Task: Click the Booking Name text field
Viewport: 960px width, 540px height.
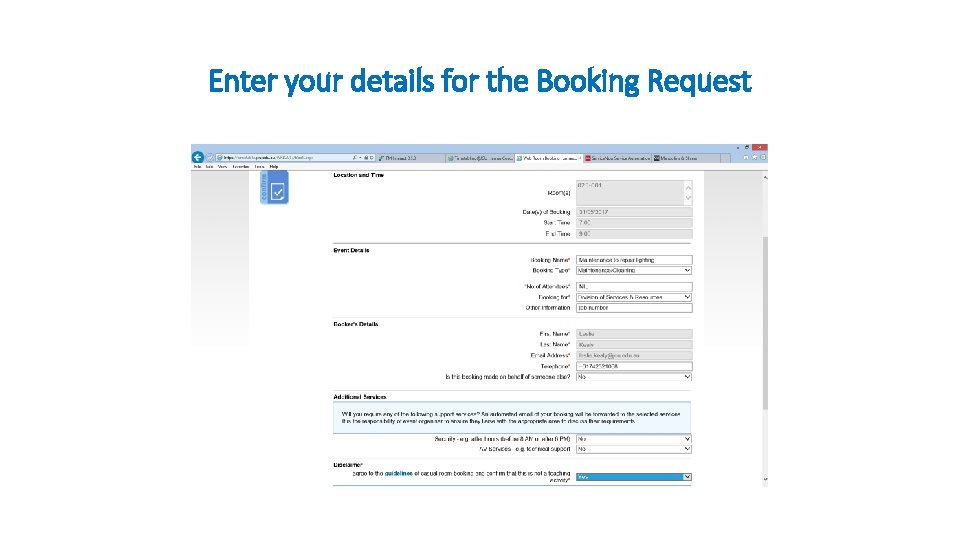Action: (634, 260)
